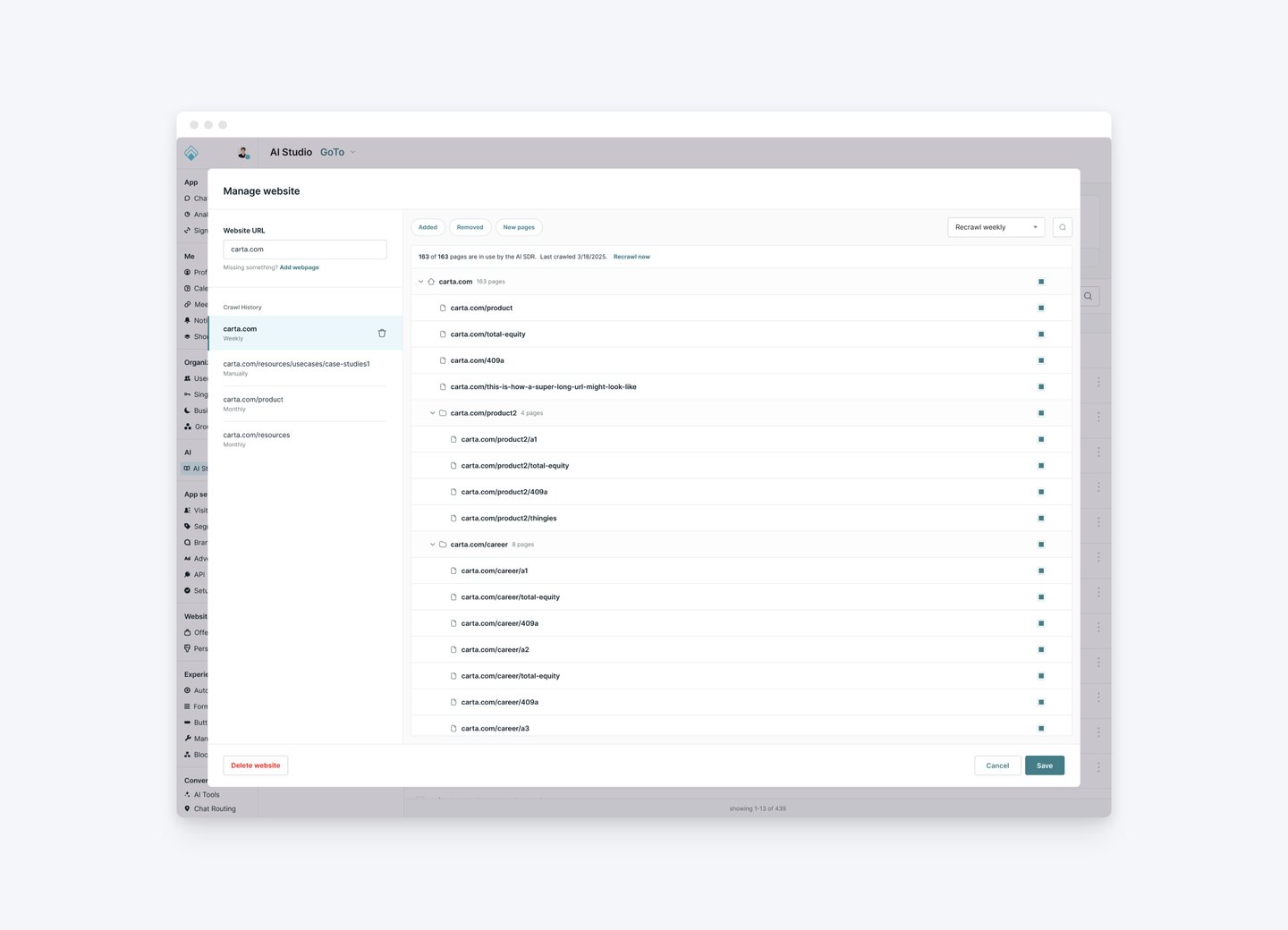Open AI Tools in the background sidebar
Image resolution: width=1288 pixels, height=930 pixels.
(x=207, y=794)
